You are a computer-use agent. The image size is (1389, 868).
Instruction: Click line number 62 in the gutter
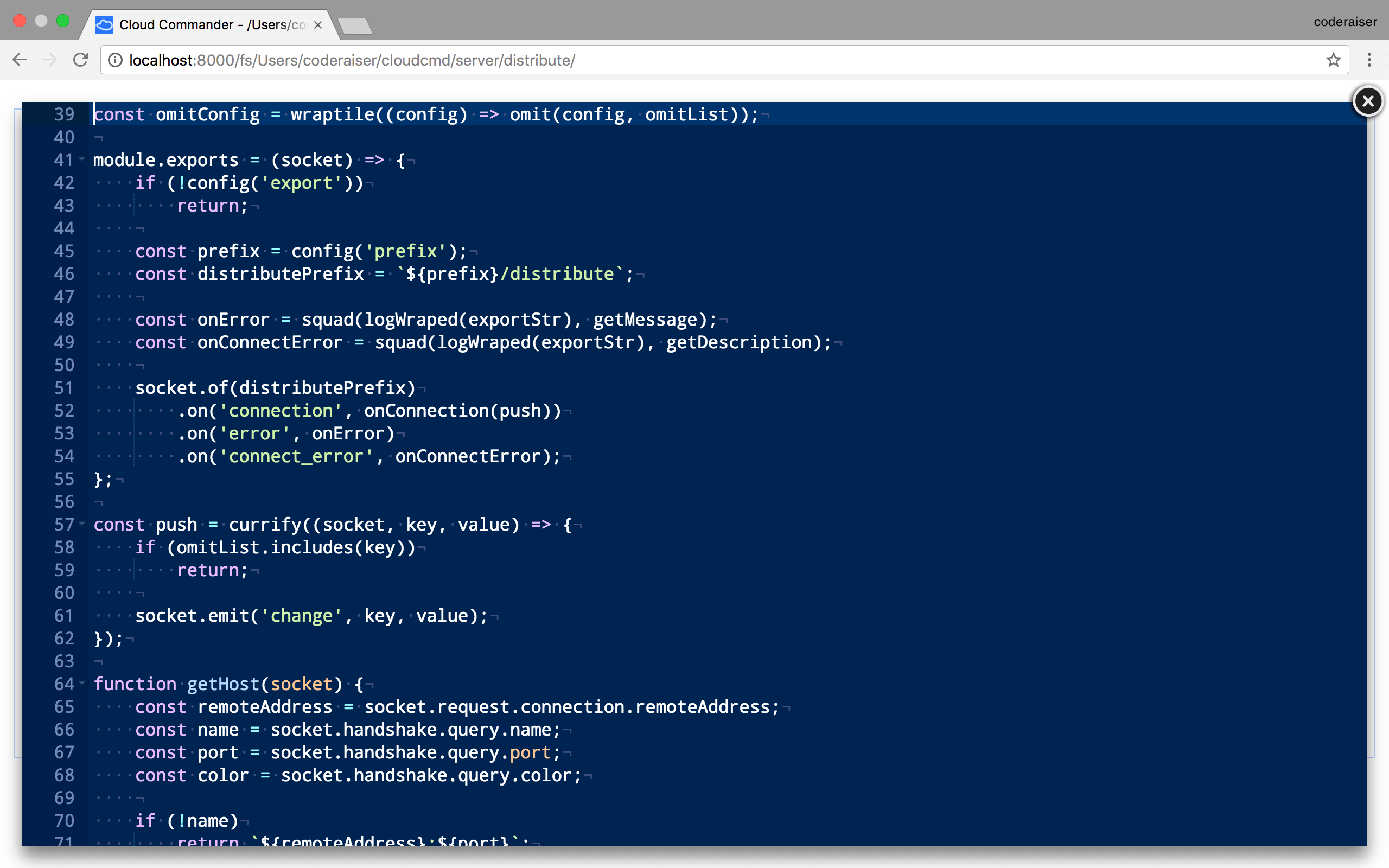click(x=64, y=639)
